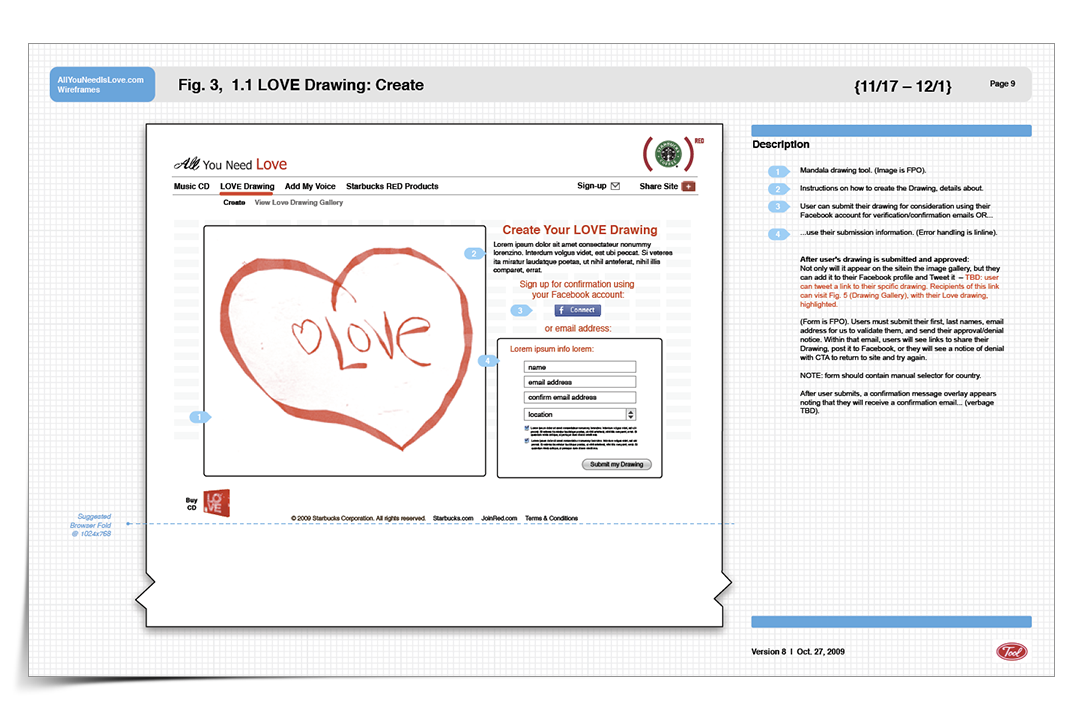Click the Share Site link

(x=658, y=186)
